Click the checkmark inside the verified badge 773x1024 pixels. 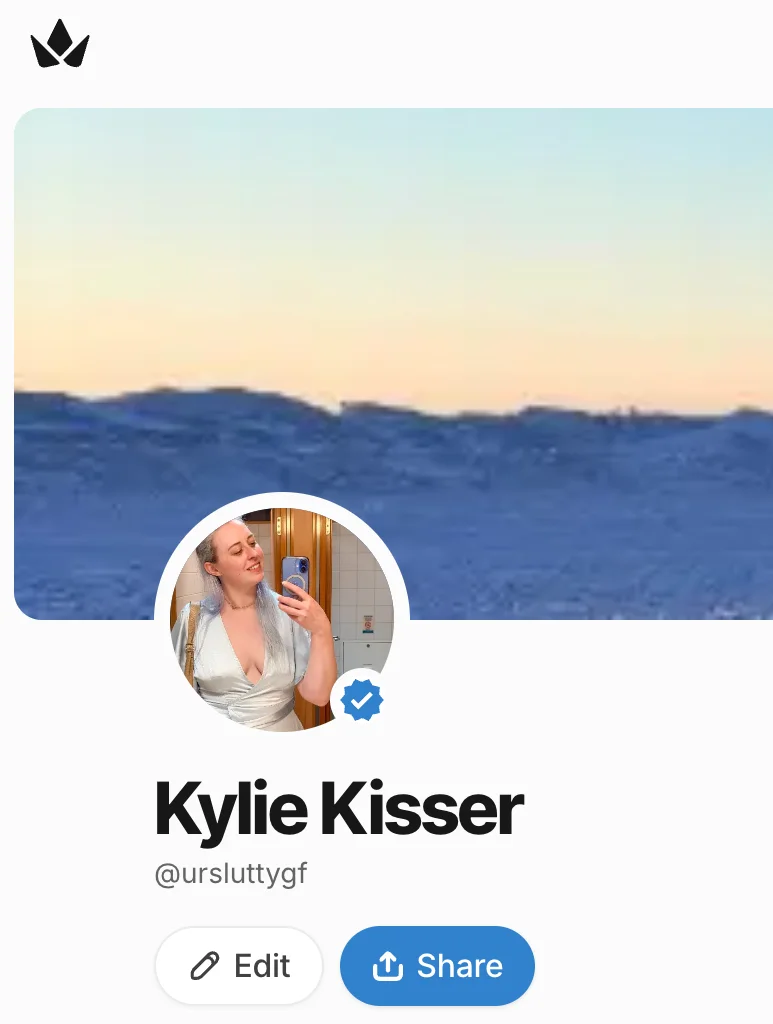[x=362, y=701]
